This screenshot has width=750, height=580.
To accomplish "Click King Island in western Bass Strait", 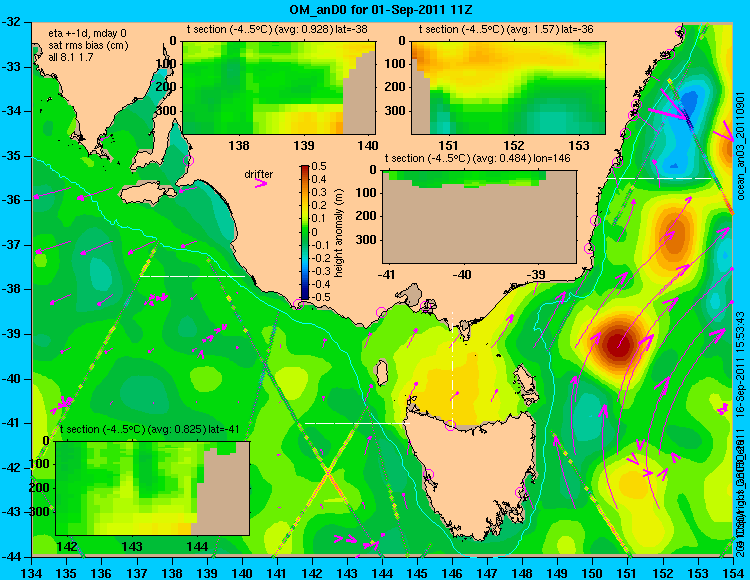I will click(x=381, y=373).
